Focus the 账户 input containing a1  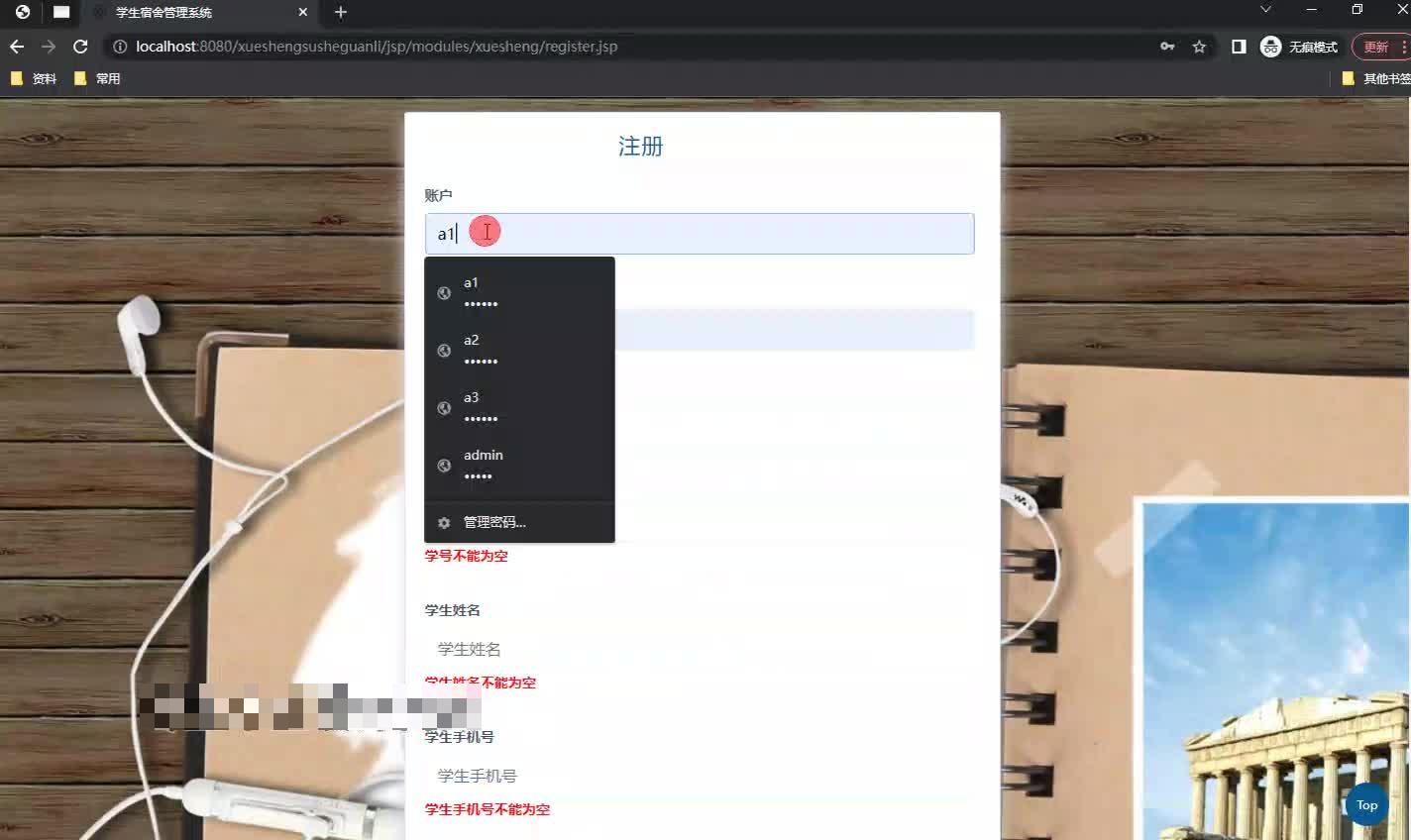click(x=700, y=234)
